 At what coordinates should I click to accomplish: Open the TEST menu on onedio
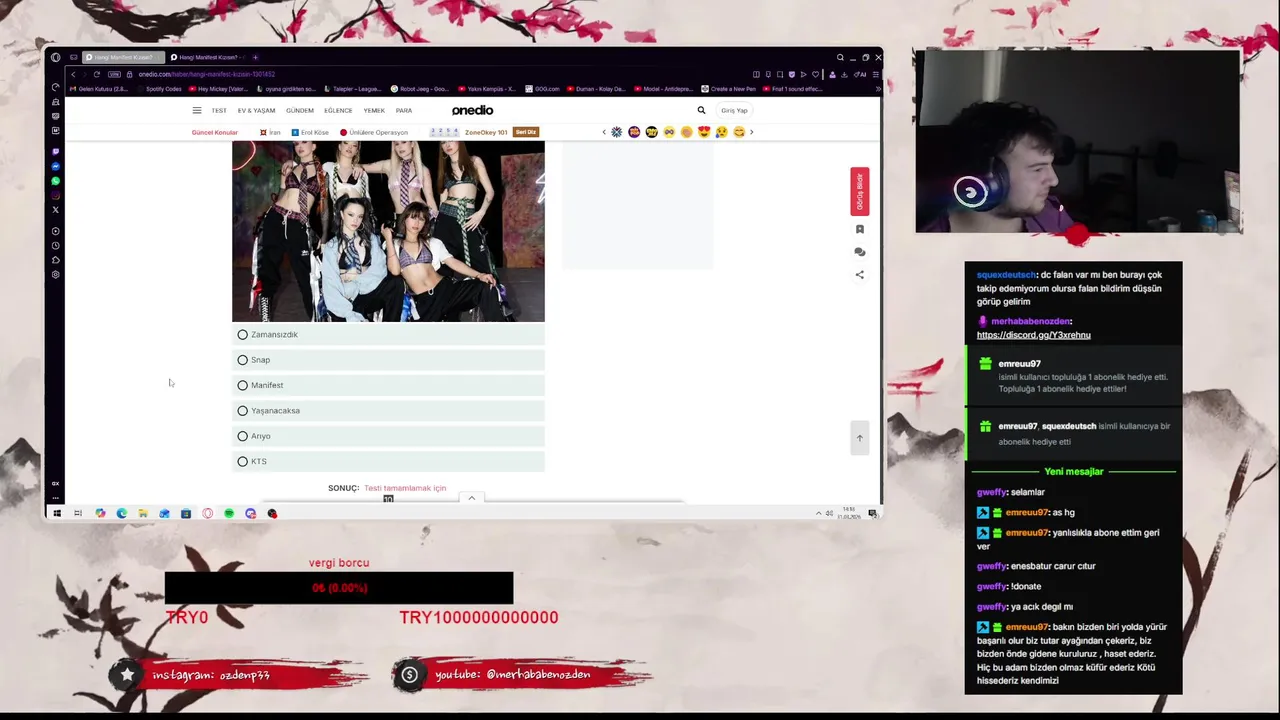(x=219, y=111)
